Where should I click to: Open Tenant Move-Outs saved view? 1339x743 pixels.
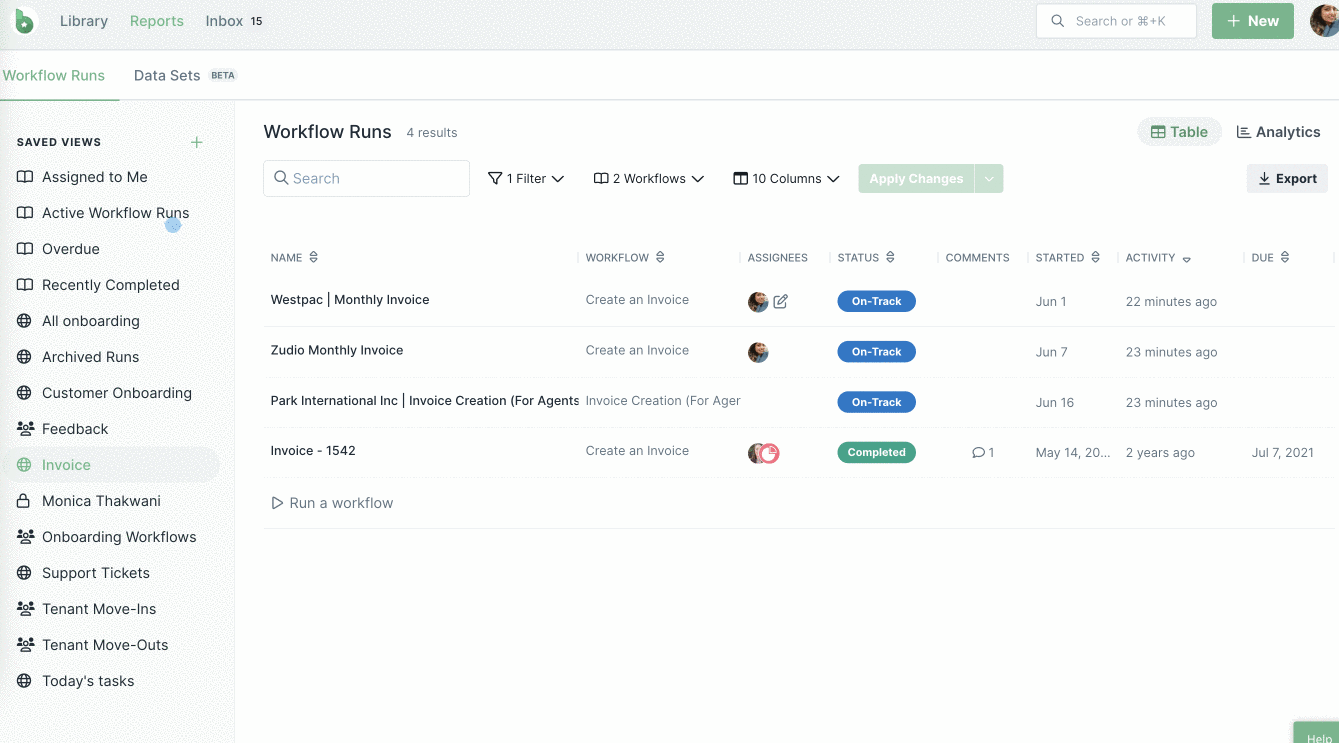tap(105, 645)
